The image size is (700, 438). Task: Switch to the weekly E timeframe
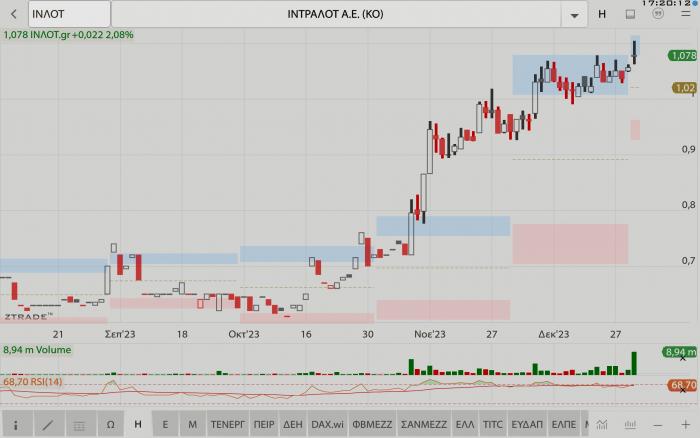pos(165,424)
